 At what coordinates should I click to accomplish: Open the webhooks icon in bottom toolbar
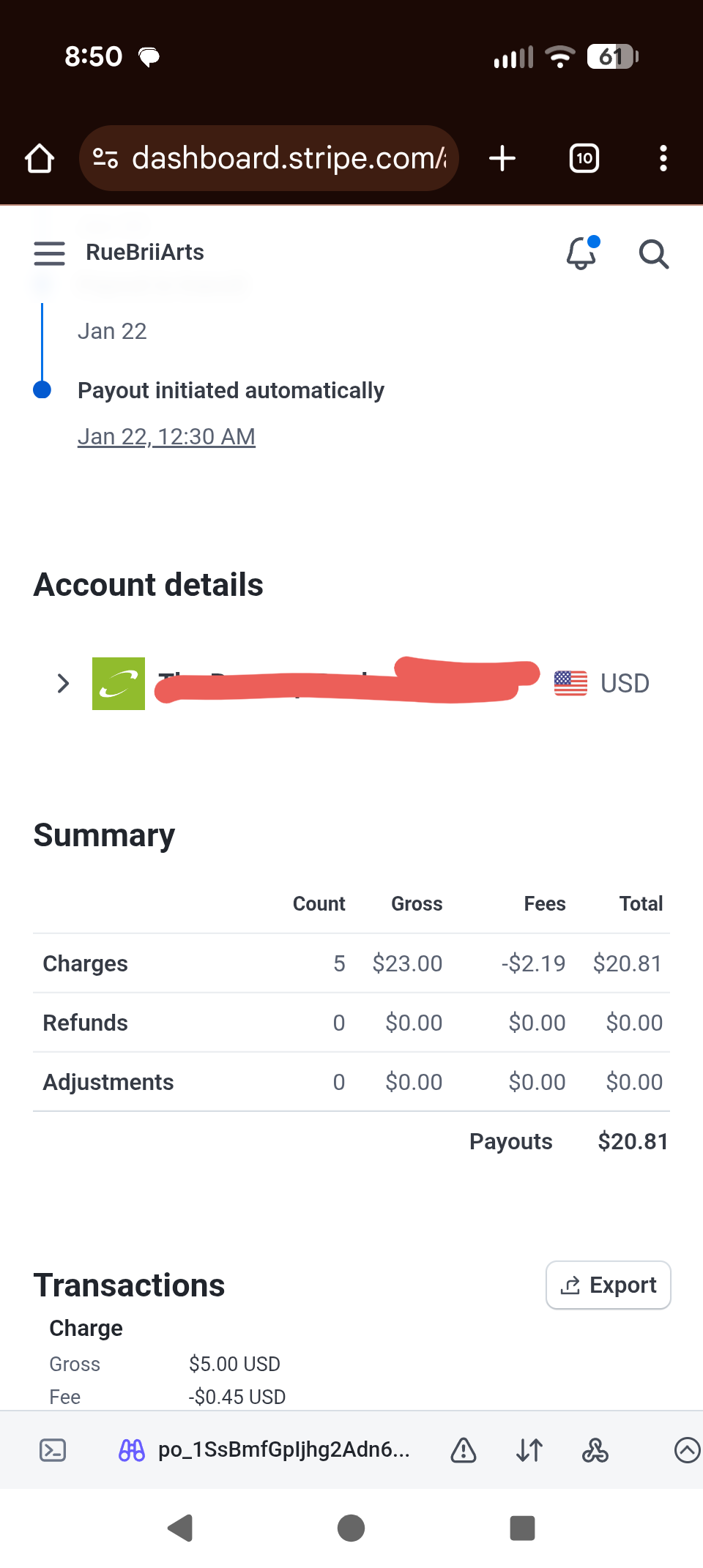pyautogui.click(x=595, y=1450)
